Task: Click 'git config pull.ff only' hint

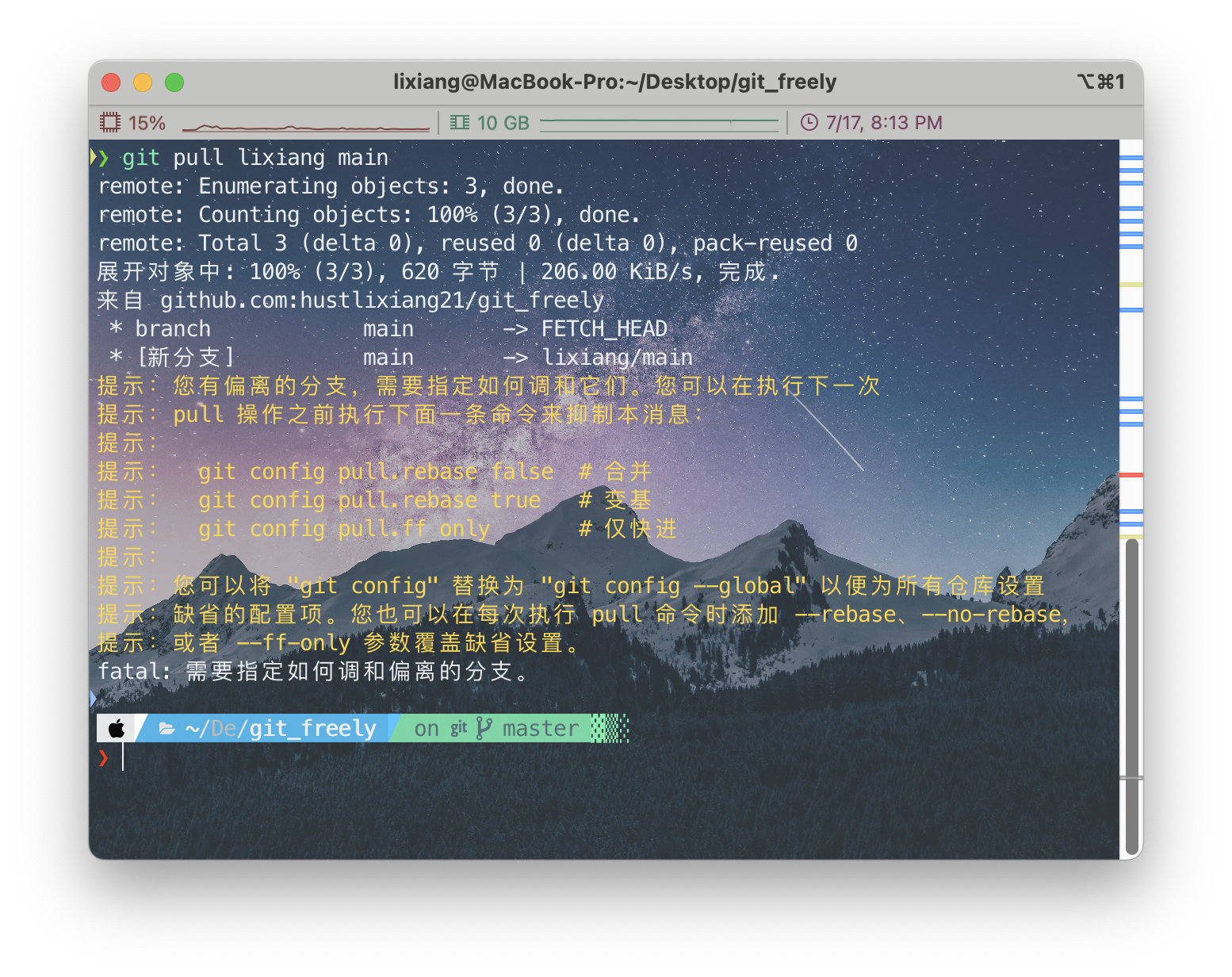Action: click(x=344, y=528)
